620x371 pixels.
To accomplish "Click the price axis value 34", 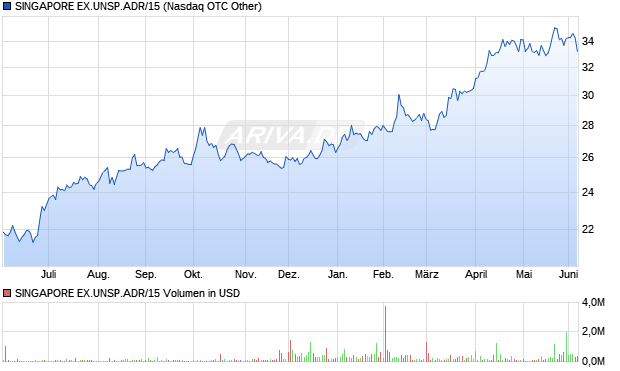I will 588,41.
